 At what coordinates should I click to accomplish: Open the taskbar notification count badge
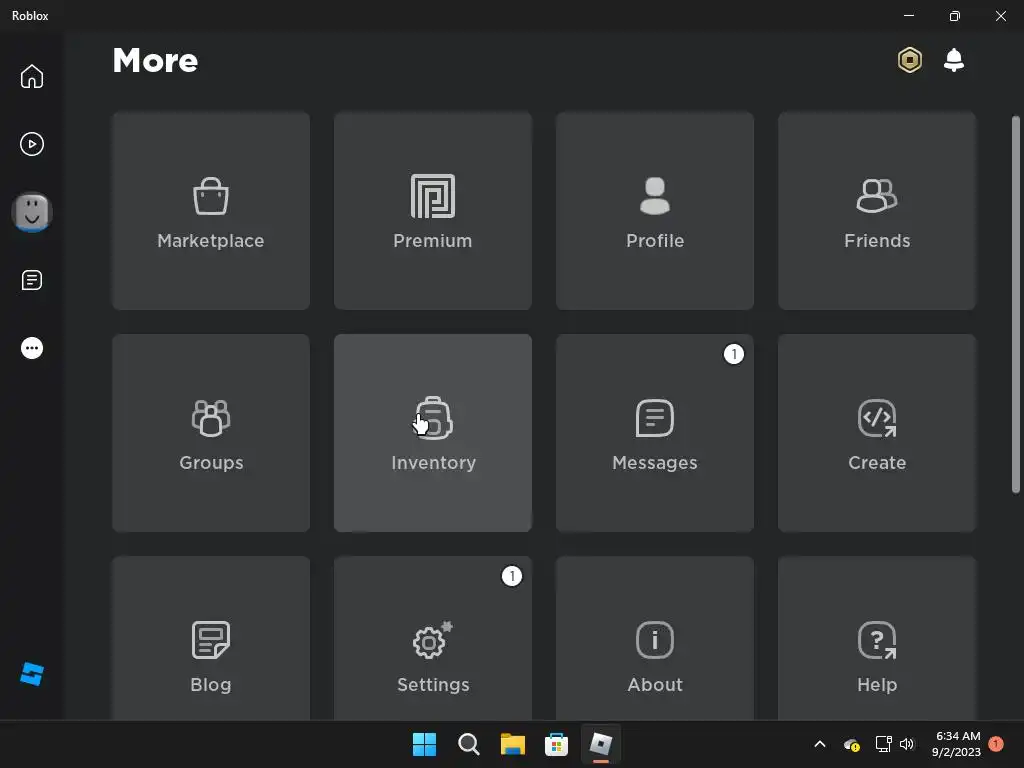(x=995, y=744)
